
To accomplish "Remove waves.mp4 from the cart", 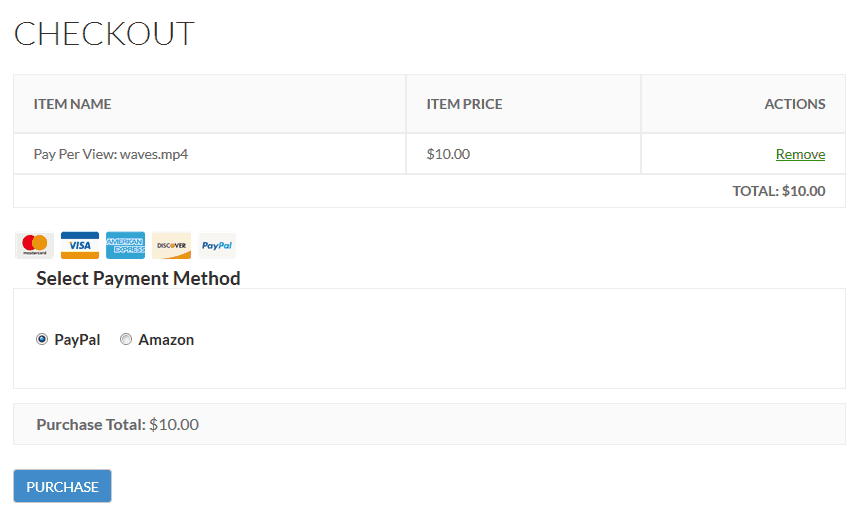I will (x=800, y=154).
